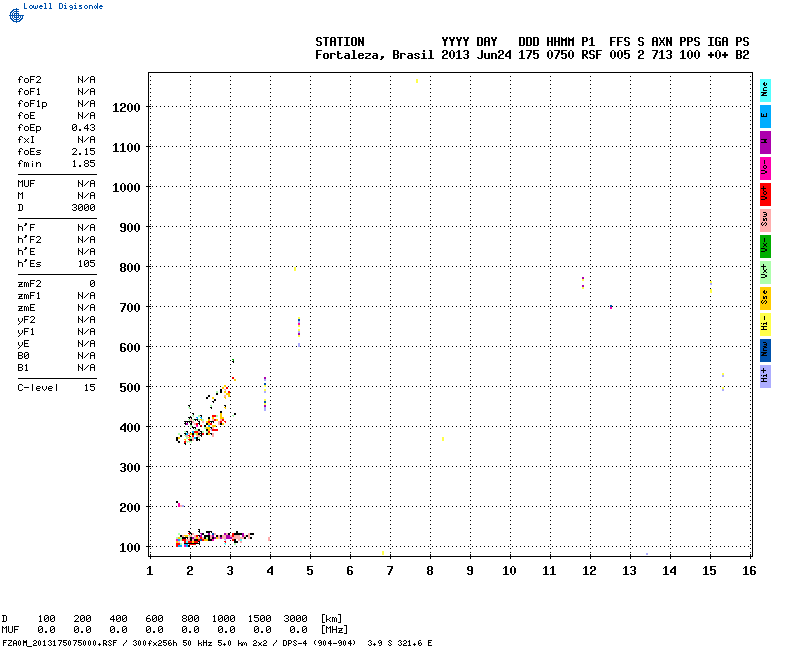The width and height of the screenshot is (800, 650).
Task: Pick the lavender Hi+ legend swatch
Action: (765, 377)
